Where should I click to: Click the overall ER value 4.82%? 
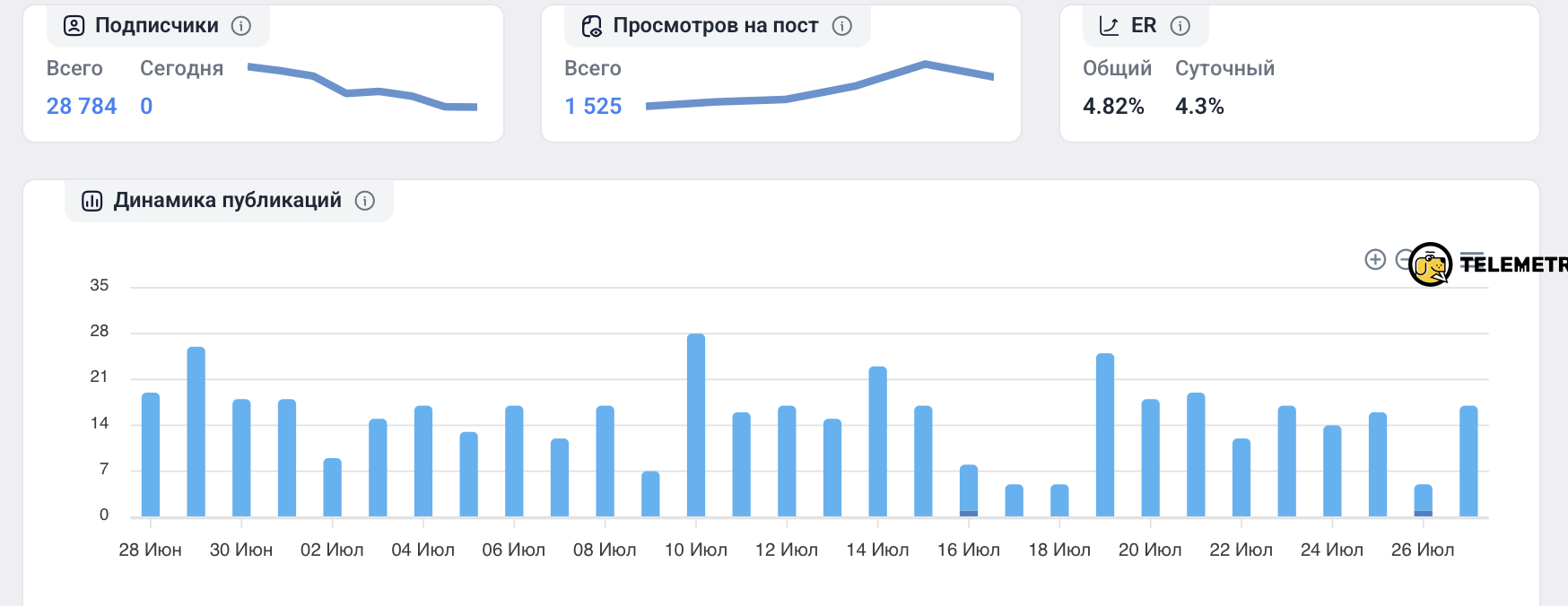(1113, 107)
